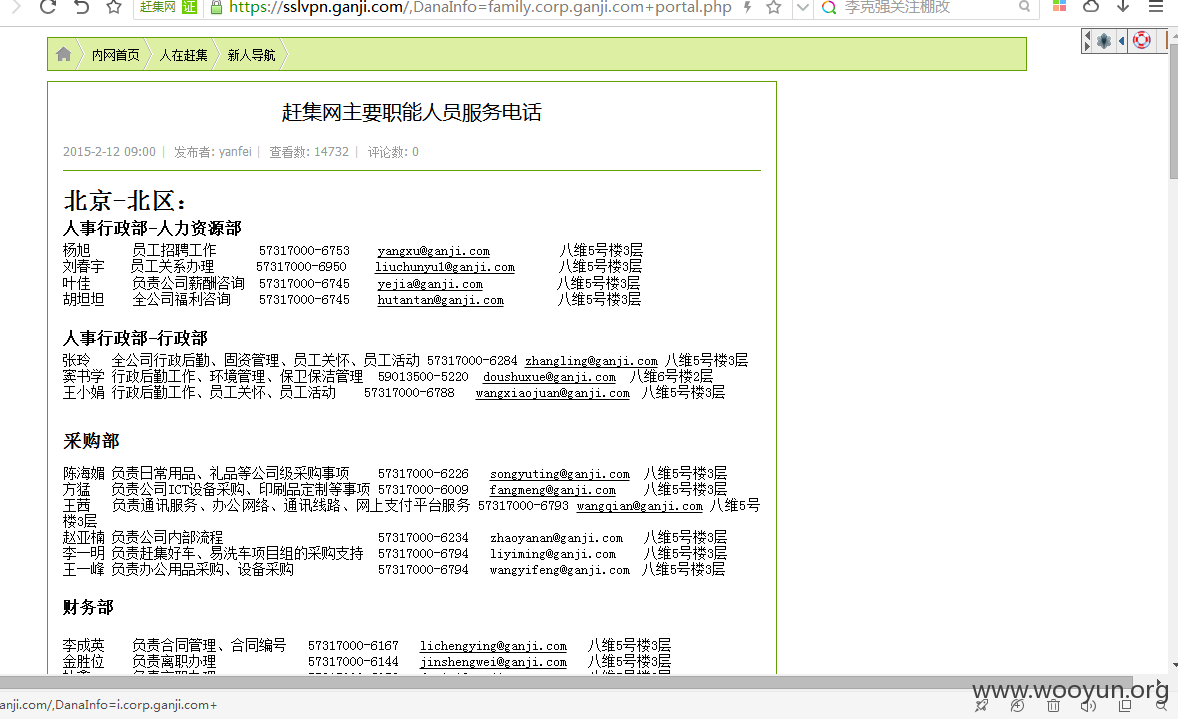Click the browser forward arrow icon
1178x719 pixels.
pos(17,7)
